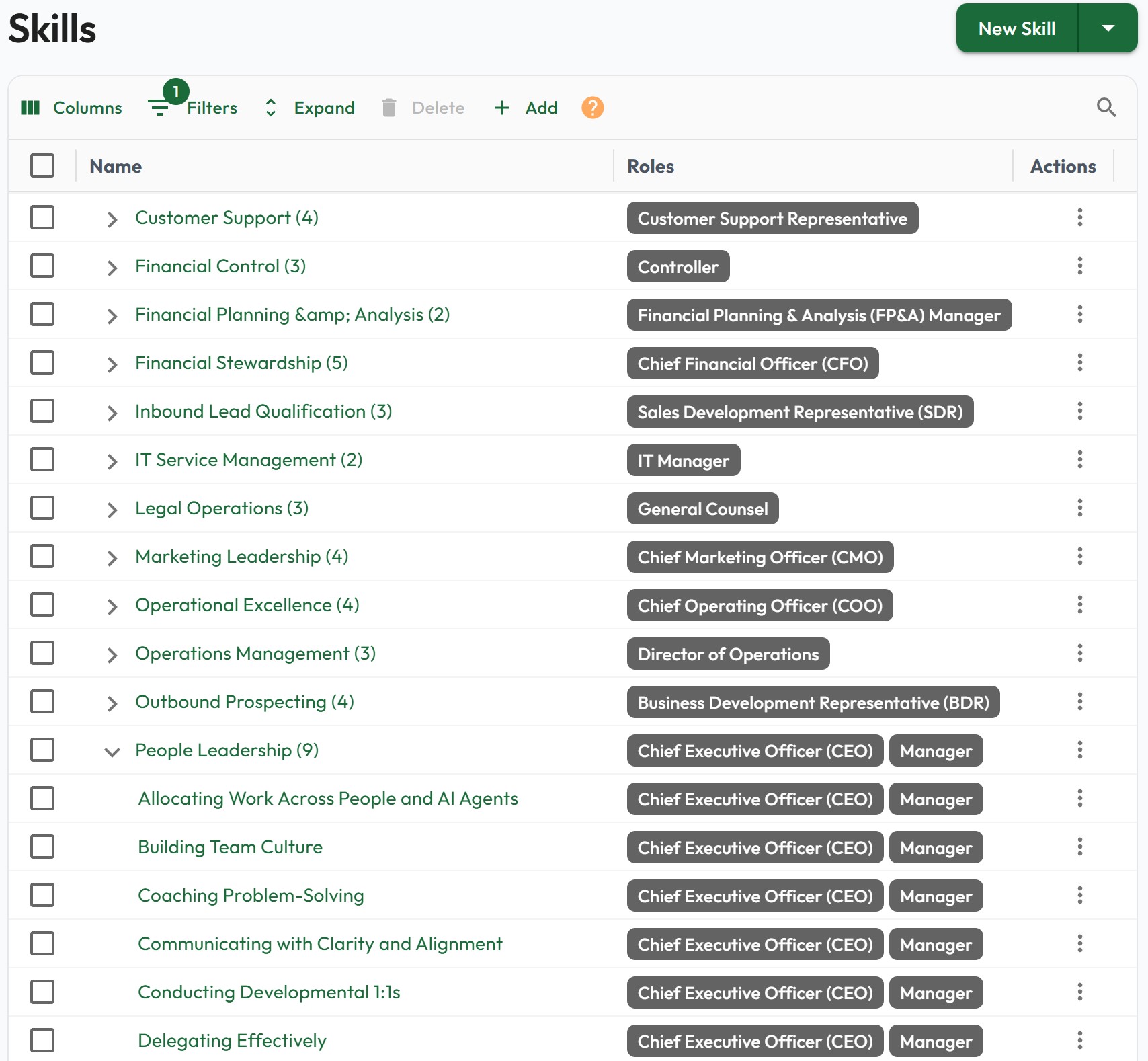The image size is (1148, 1061).
Task: Click the Roles column header
Action: (x=650, y=166)
